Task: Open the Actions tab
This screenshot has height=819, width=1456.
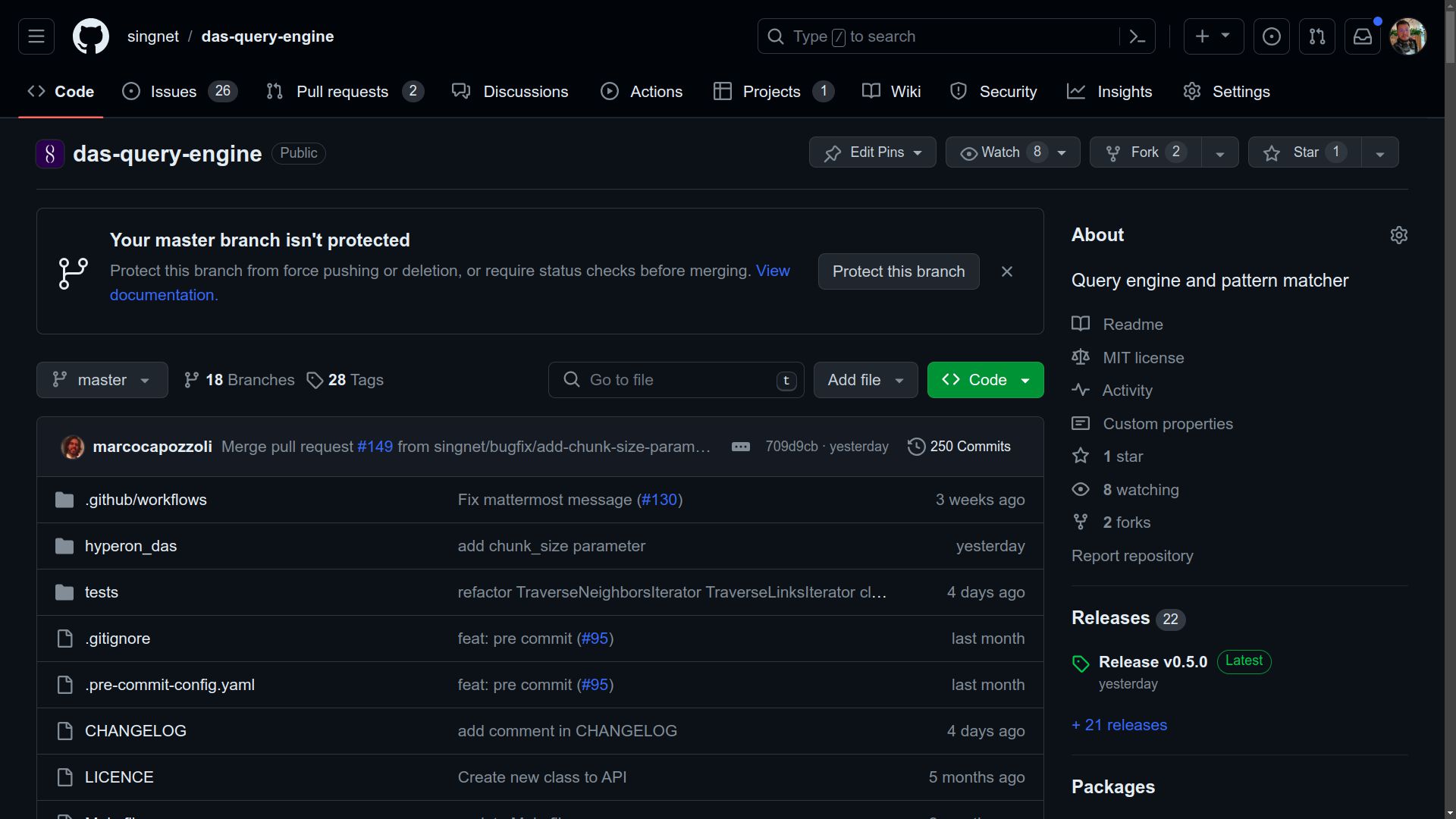Action: pos(642,92)
